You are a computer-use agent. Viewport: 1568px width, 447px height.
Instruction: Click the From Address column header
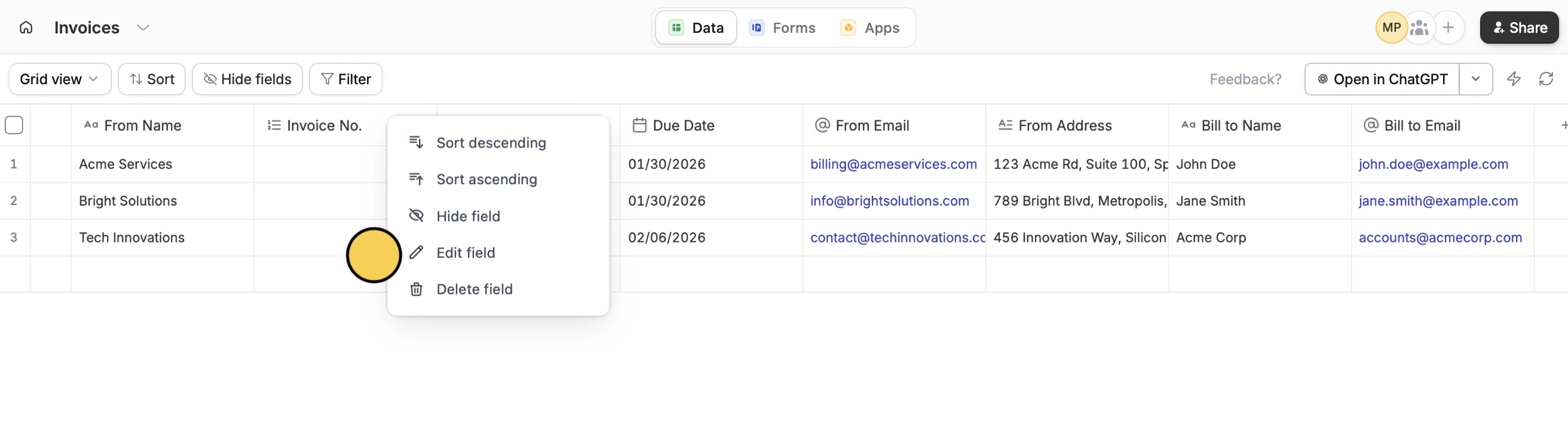pos(1077,125)
